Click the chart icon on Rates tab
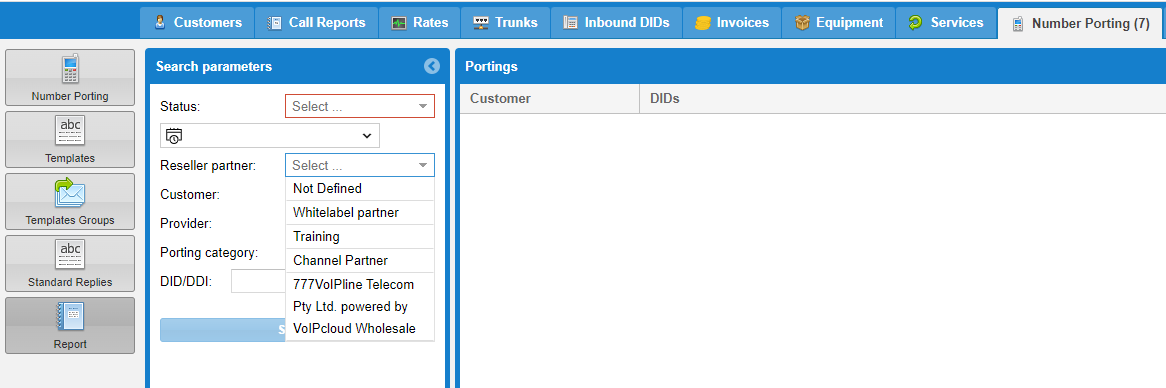The image size is (1166, 388). 399,23
